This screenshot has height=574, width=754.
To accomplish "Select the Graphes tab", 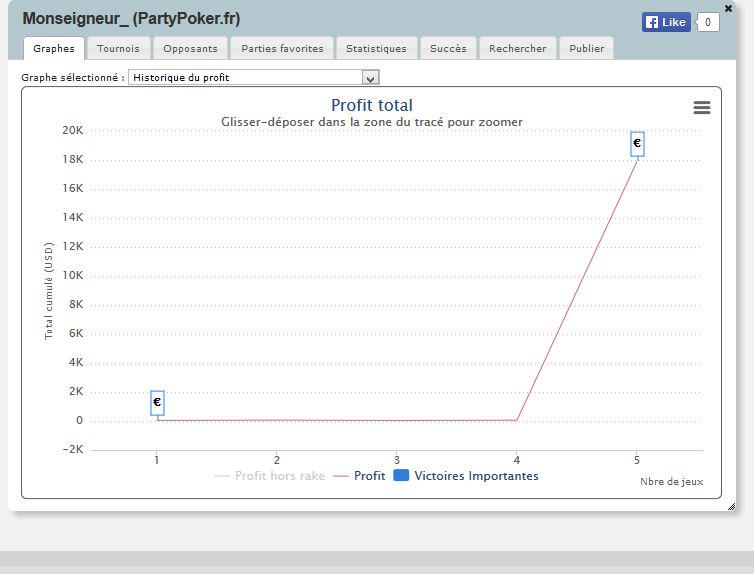I will [54, 49].
